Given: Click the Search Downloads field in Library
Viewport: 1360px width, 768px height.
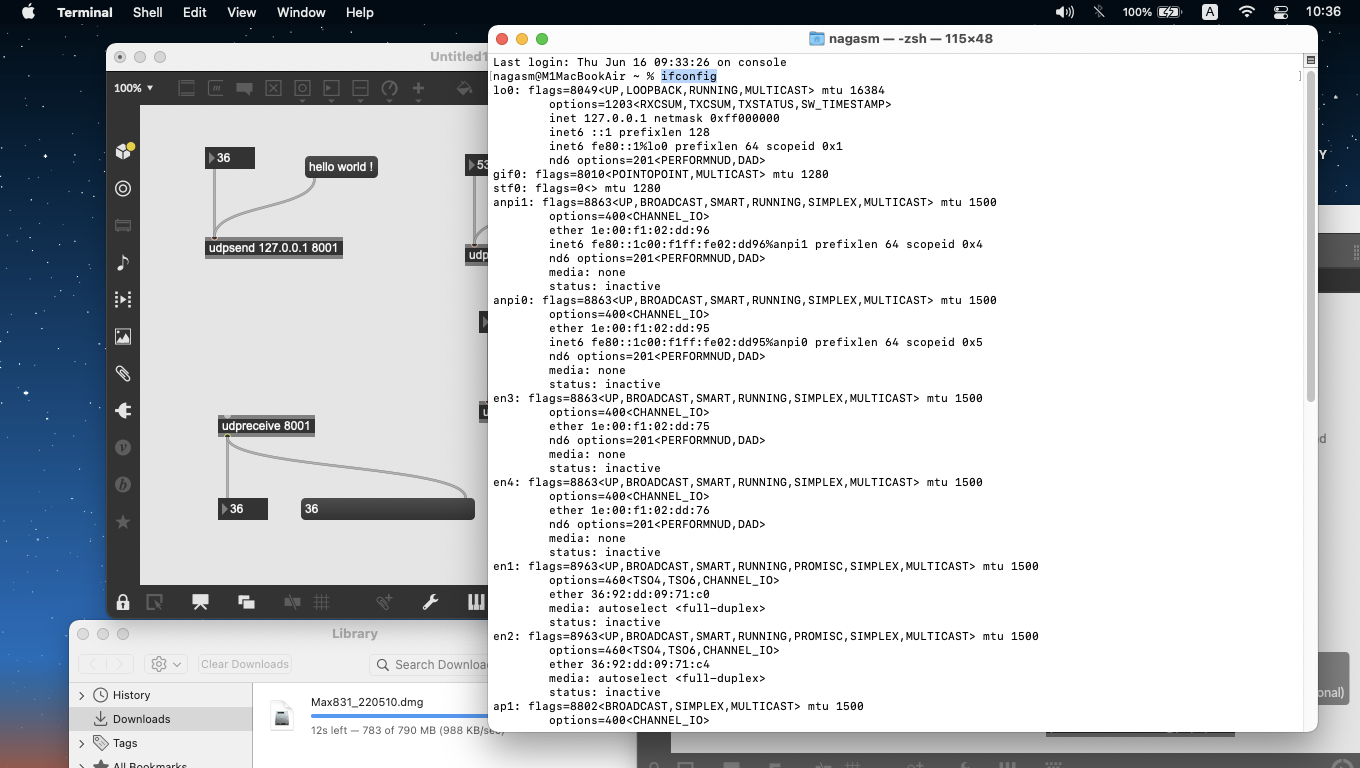Looking at the screenshot, I should tap(429, 664).
